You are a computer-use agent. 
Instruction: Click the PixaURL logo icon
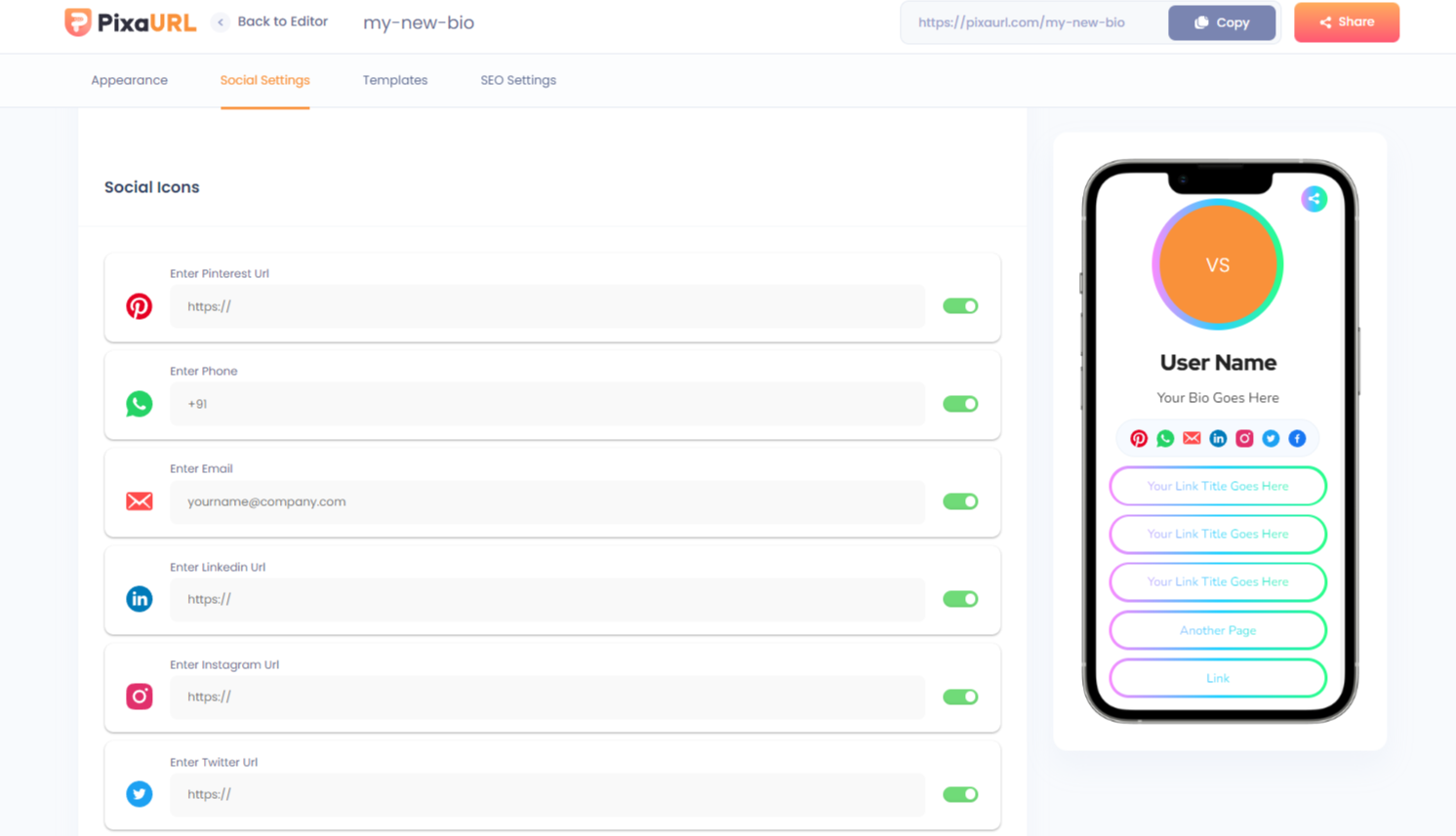click(78, 22)
